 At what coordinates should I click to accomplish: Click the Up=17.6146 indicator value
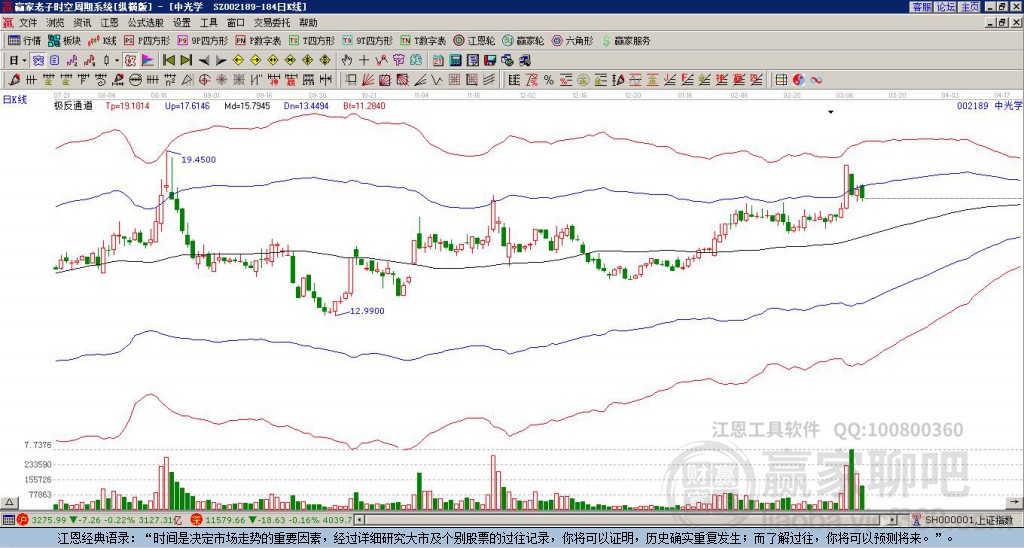[187, 105]
